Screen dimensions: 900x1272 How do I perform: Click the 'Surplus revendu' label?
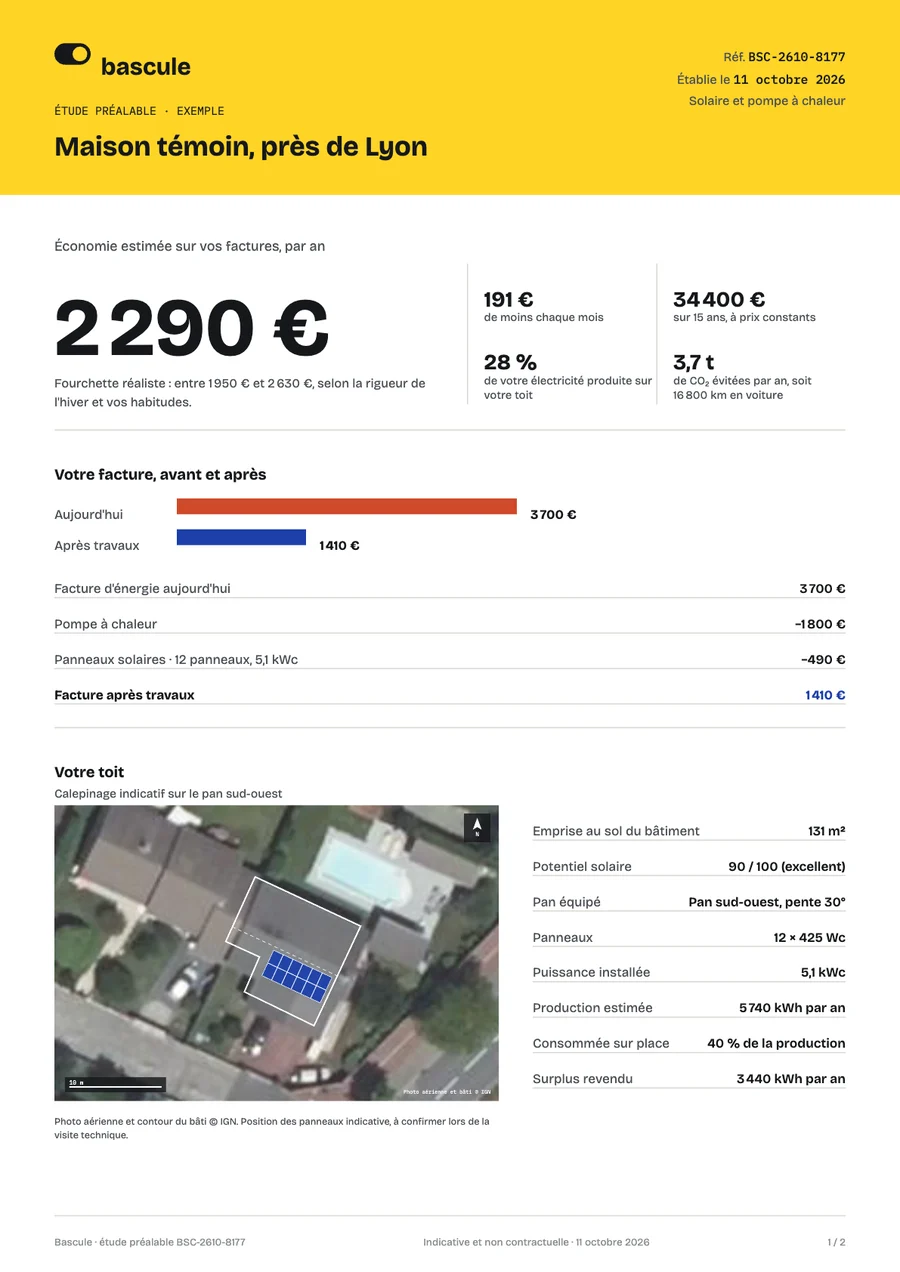pos(582,1079)
